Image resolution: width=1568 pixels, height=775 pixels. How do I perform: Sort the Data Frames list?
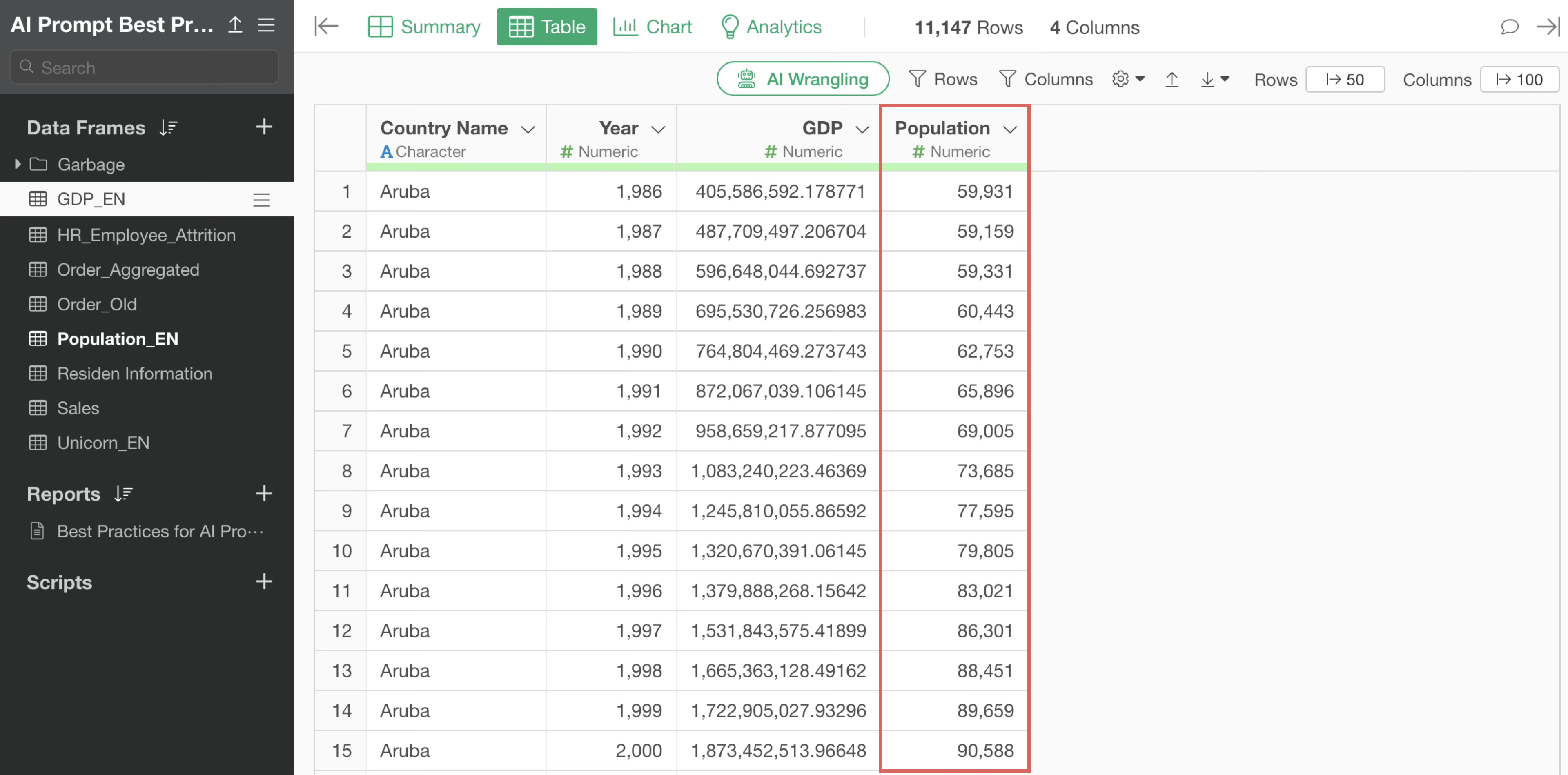[x=169, y=127]
